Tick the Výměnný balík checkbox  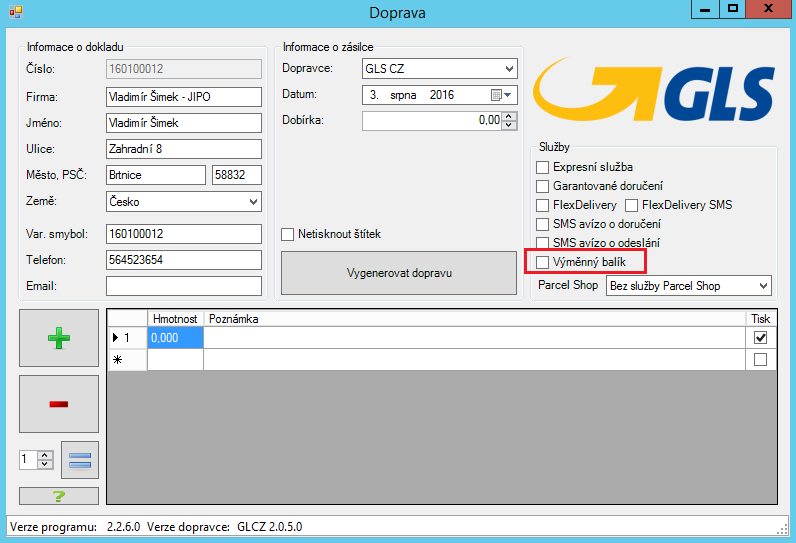coord(543,262)
